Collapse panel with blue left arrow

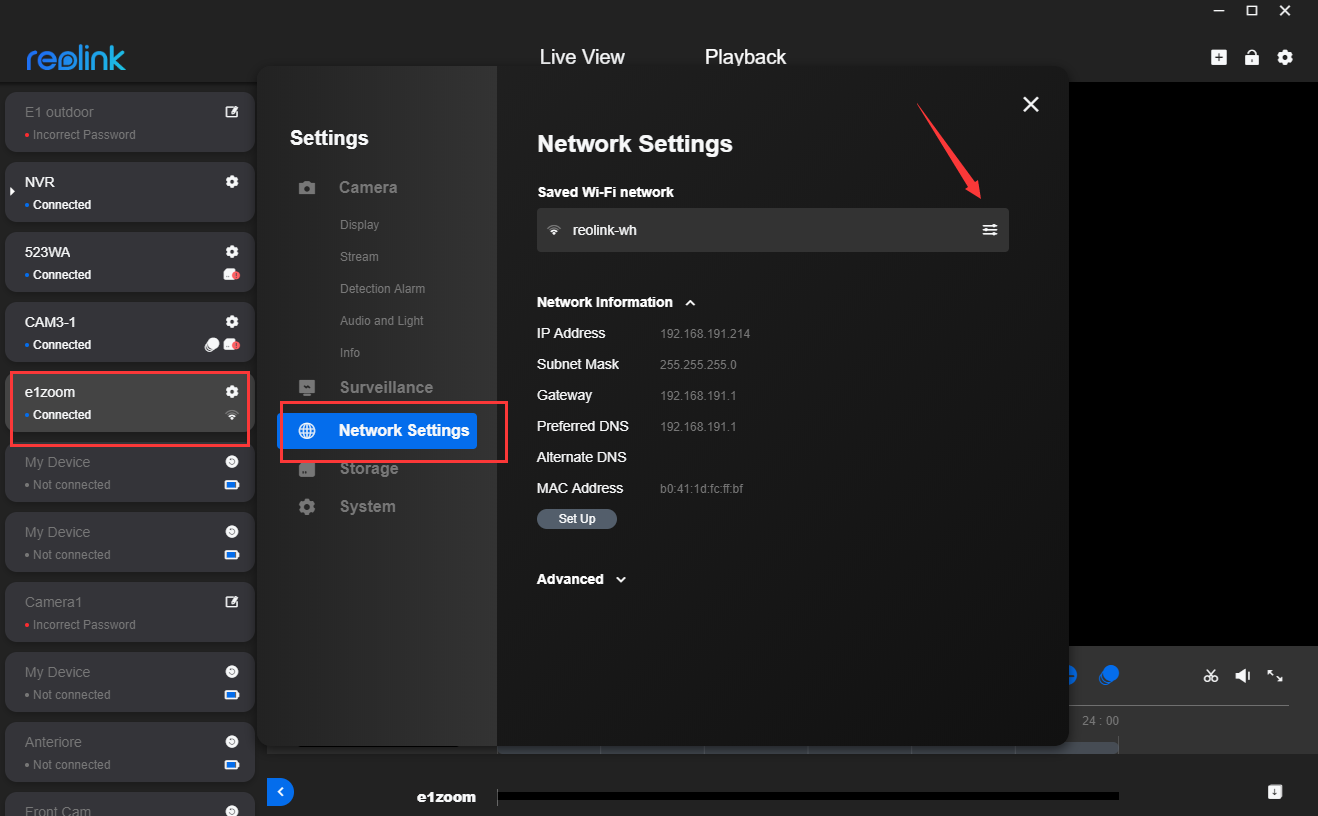click(280, 792)
